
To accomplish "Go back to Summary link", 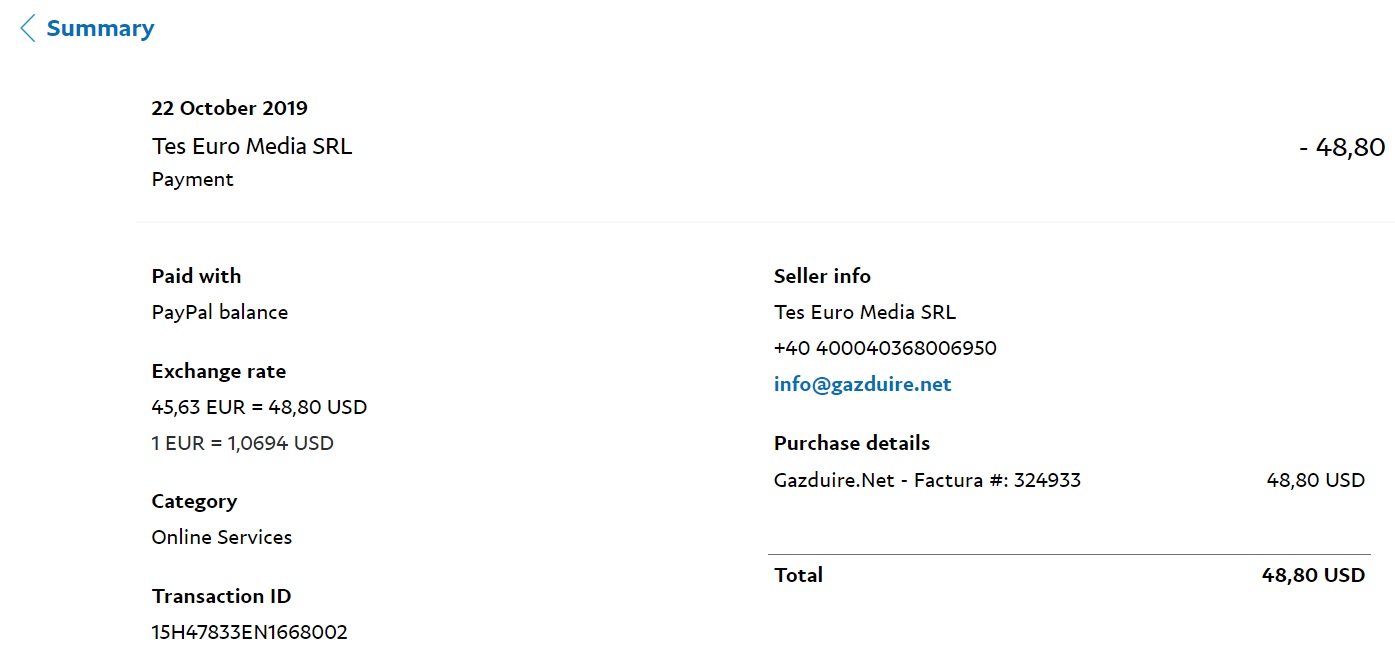I will [100, 28].
